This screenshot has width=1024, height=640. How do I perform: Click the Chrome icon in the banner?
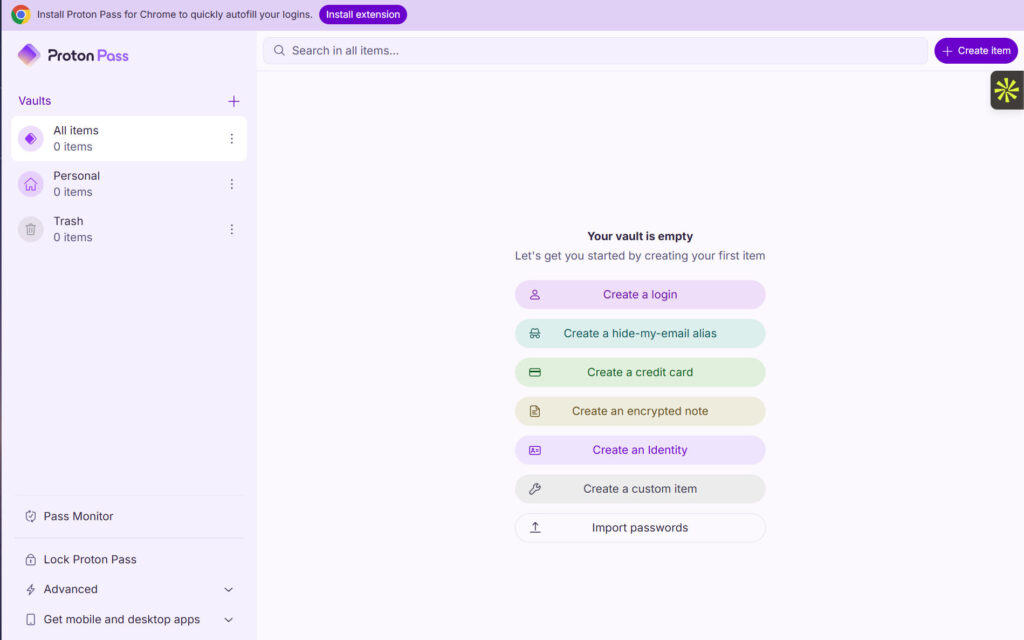pyautogui.click(x=21, y=14)
